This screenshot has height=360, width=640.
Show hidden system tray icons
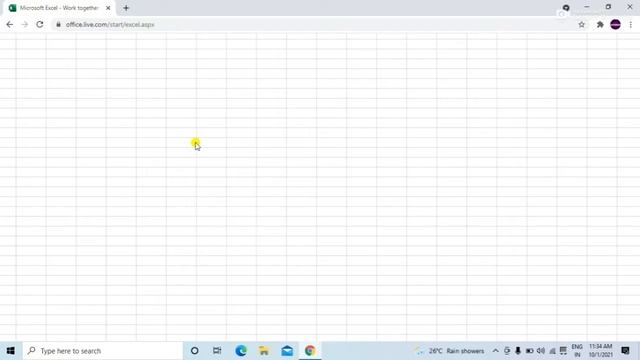click(x=495, y=351)
